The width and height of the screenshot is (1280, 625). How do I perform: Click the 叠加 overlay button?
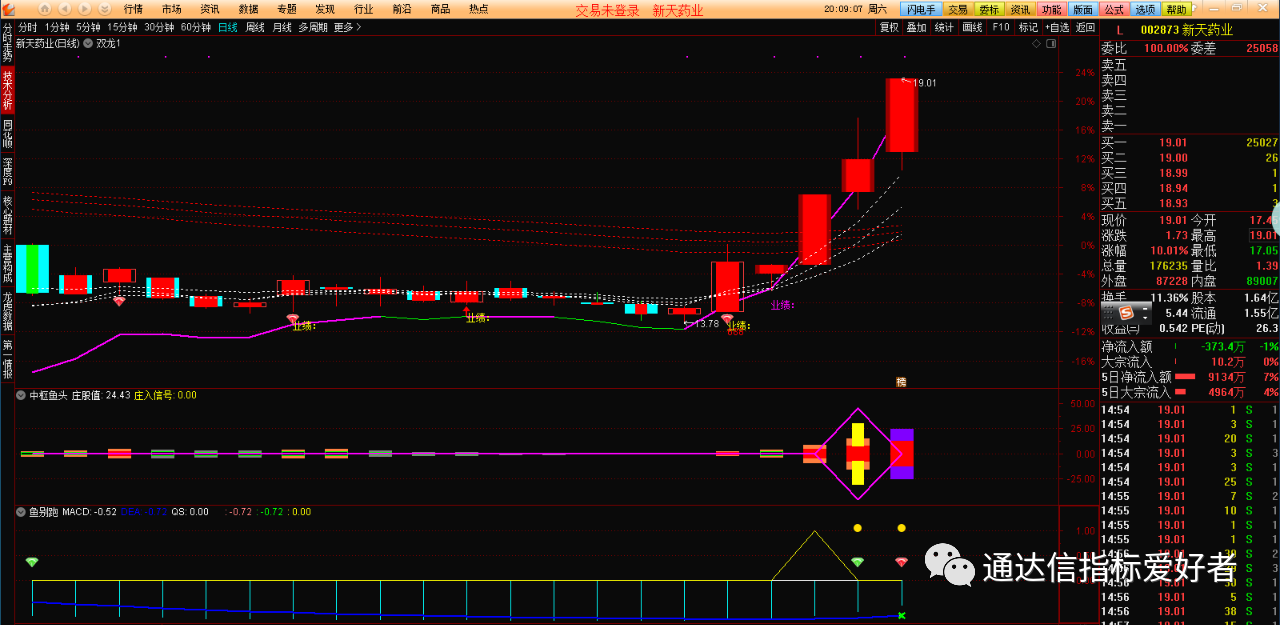pyautogui.click(x=916, y=27)
